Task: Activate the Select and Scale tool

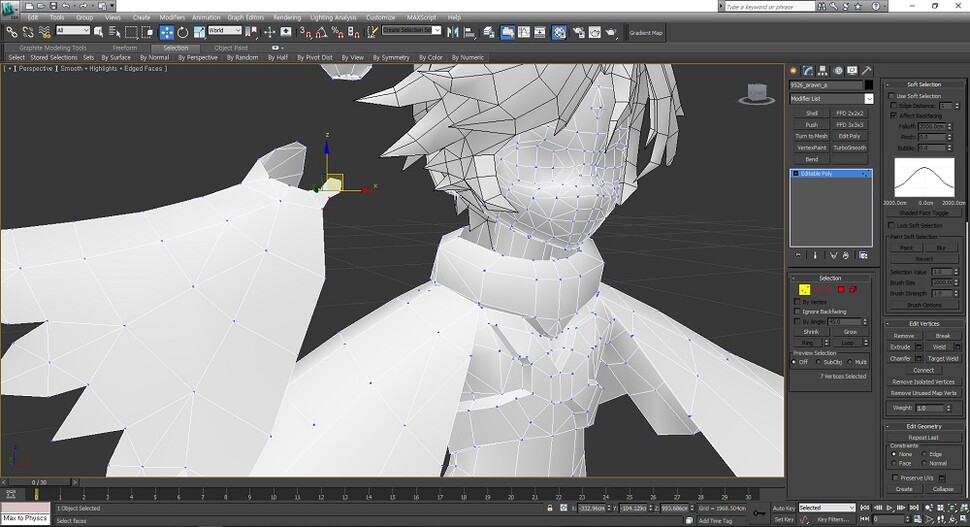Action: (199, 32)
